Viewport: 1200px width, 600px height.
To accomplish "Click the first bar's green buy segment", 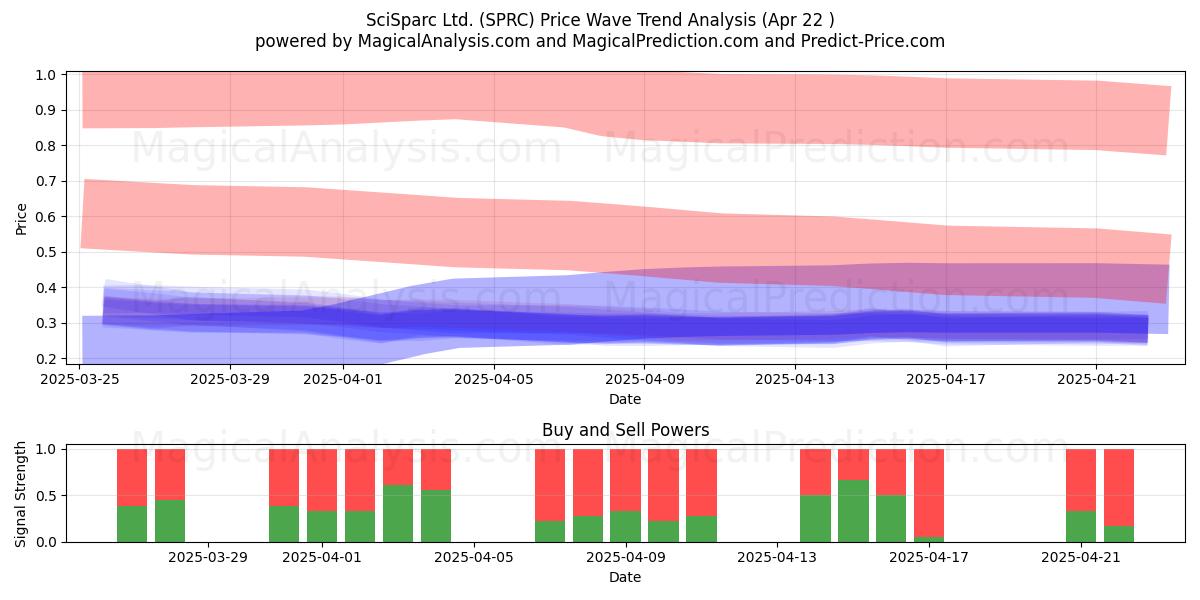I will tap(132, 523).
